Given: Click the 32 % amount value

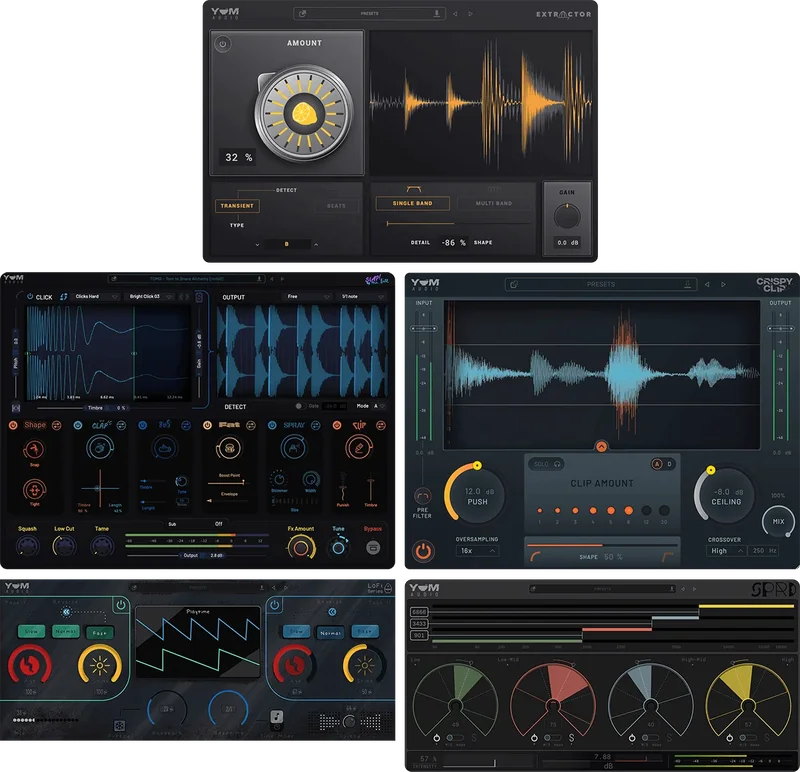Looking at the screenshot, I should 238,157.
